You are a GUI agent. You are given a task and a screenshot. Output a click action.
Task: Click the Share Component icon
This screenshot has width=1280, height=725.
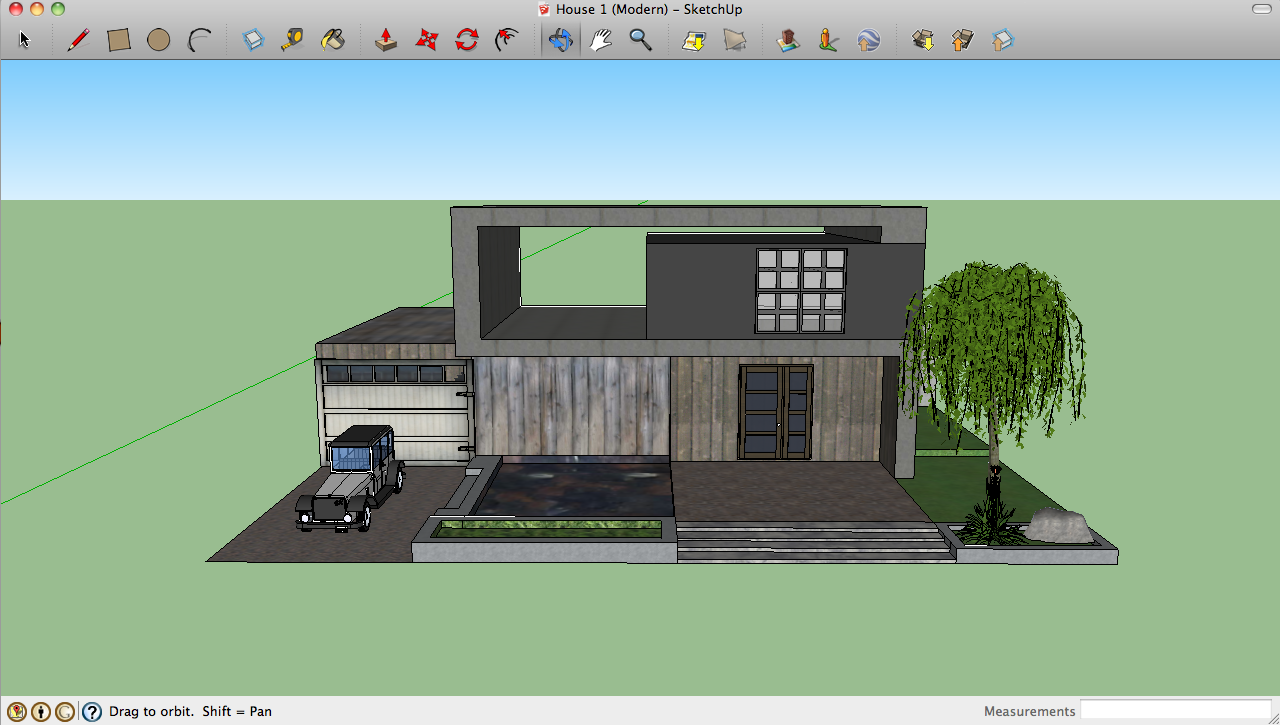point(1002,40)
